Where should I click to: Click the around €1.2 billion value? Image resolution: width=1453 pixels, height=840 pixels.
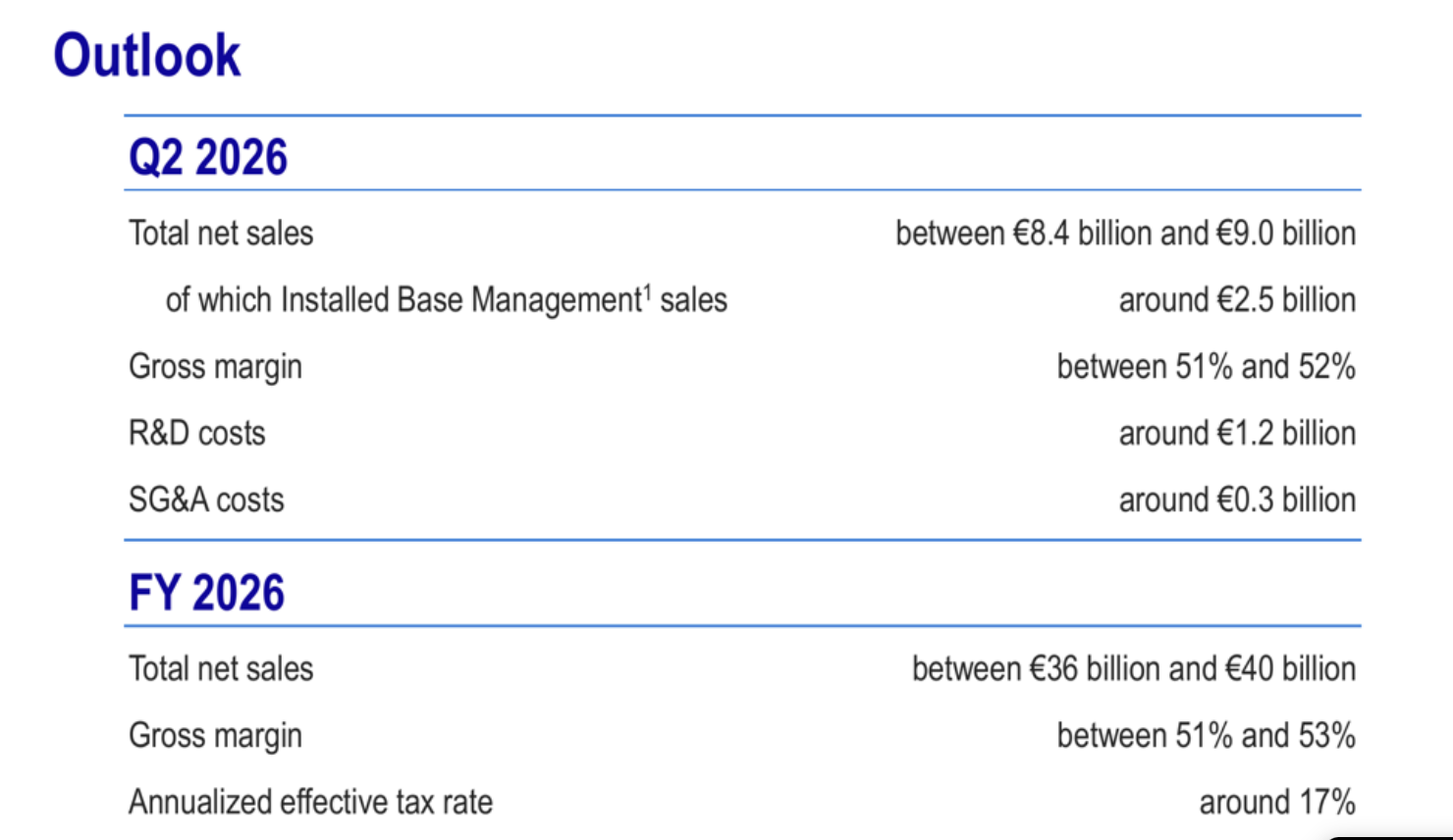[1237, 434]
